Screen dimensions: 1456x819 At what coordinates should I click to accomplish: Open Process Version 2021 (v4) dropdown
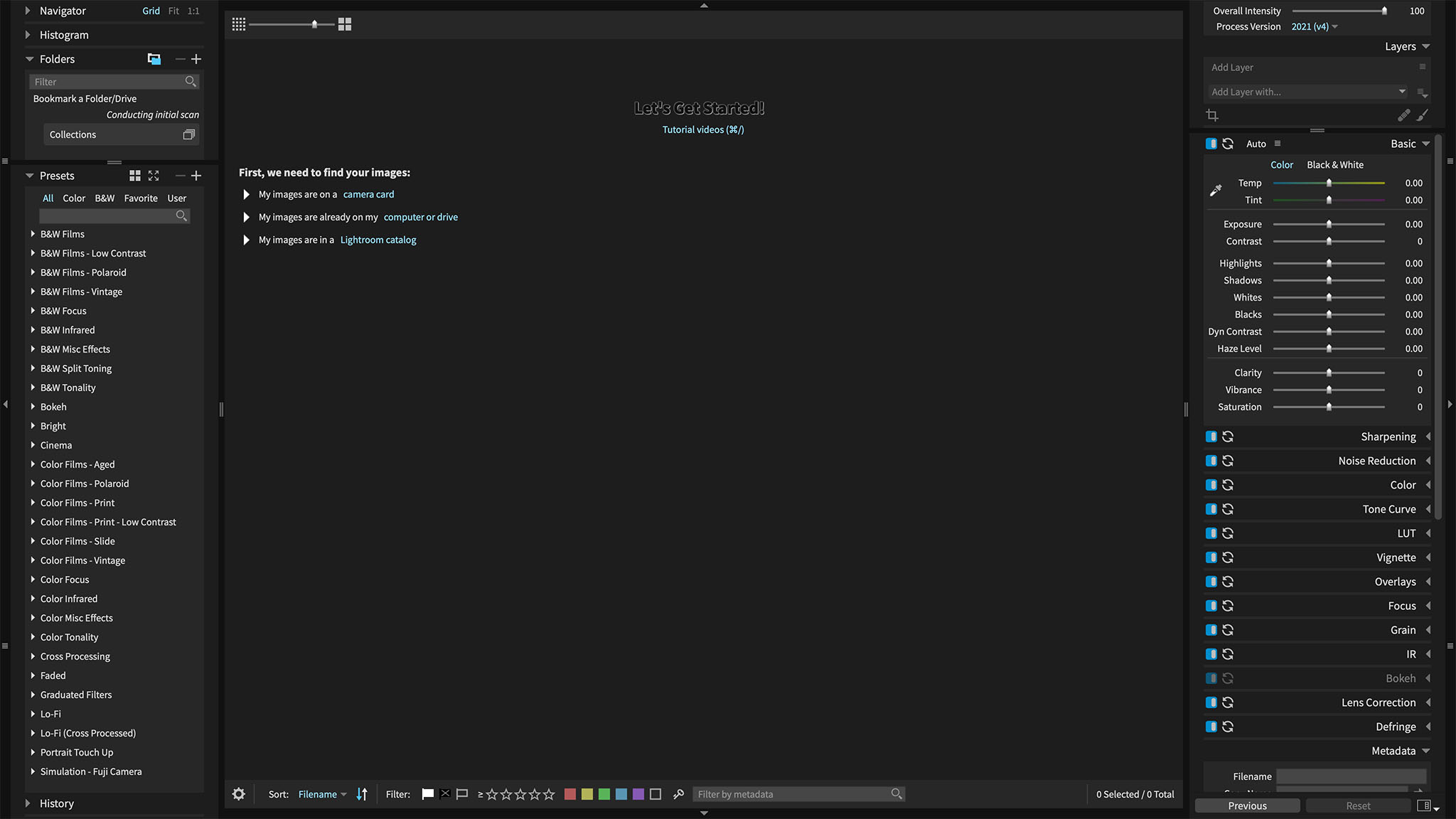click(1315, 26)
